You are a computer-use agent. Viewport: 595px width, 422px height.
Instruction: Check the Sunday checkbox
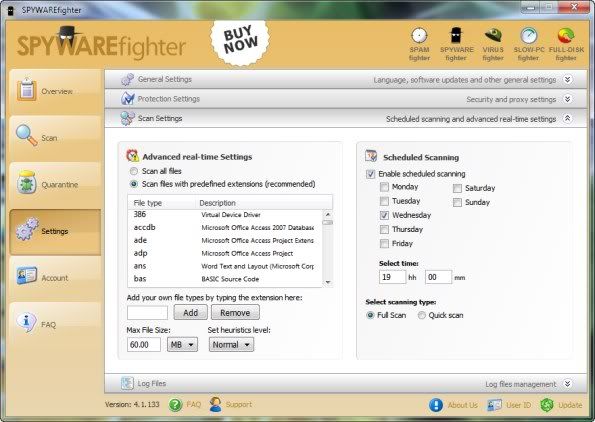[457, 202]
